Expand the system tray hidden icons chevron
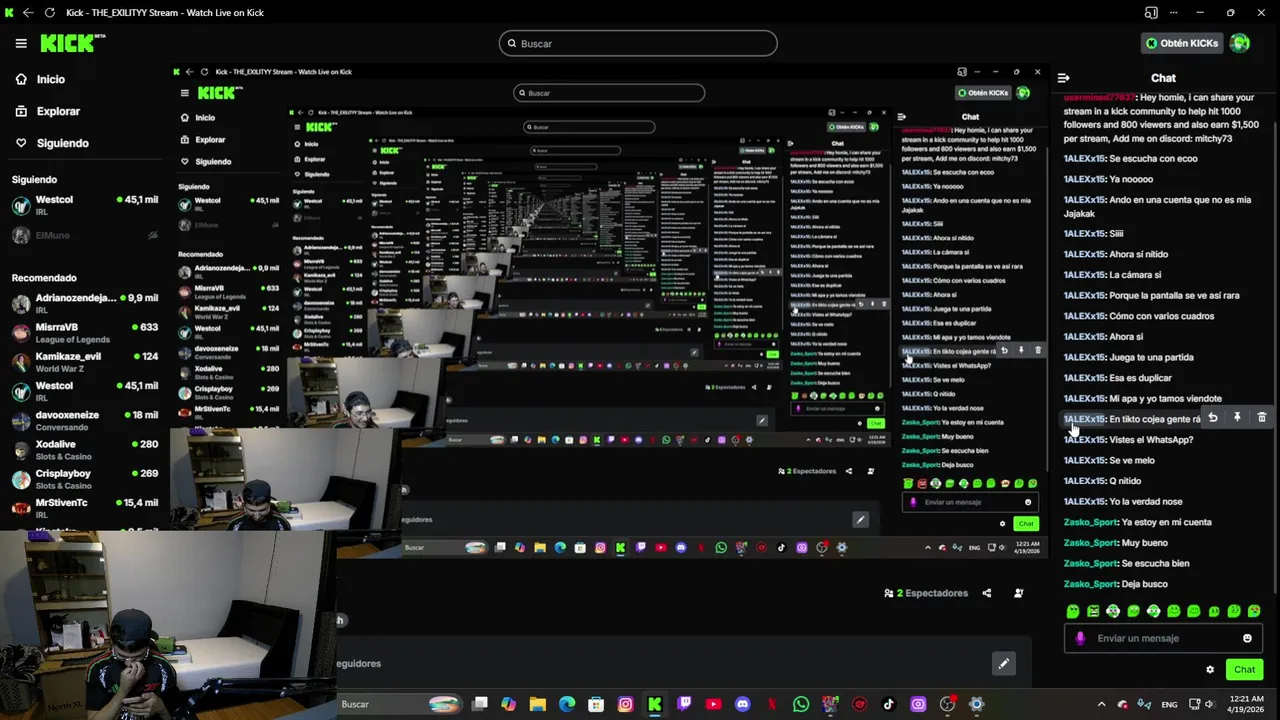Screen dimensions: 1280x720 pyautogui.click(x=1101, y=704)
